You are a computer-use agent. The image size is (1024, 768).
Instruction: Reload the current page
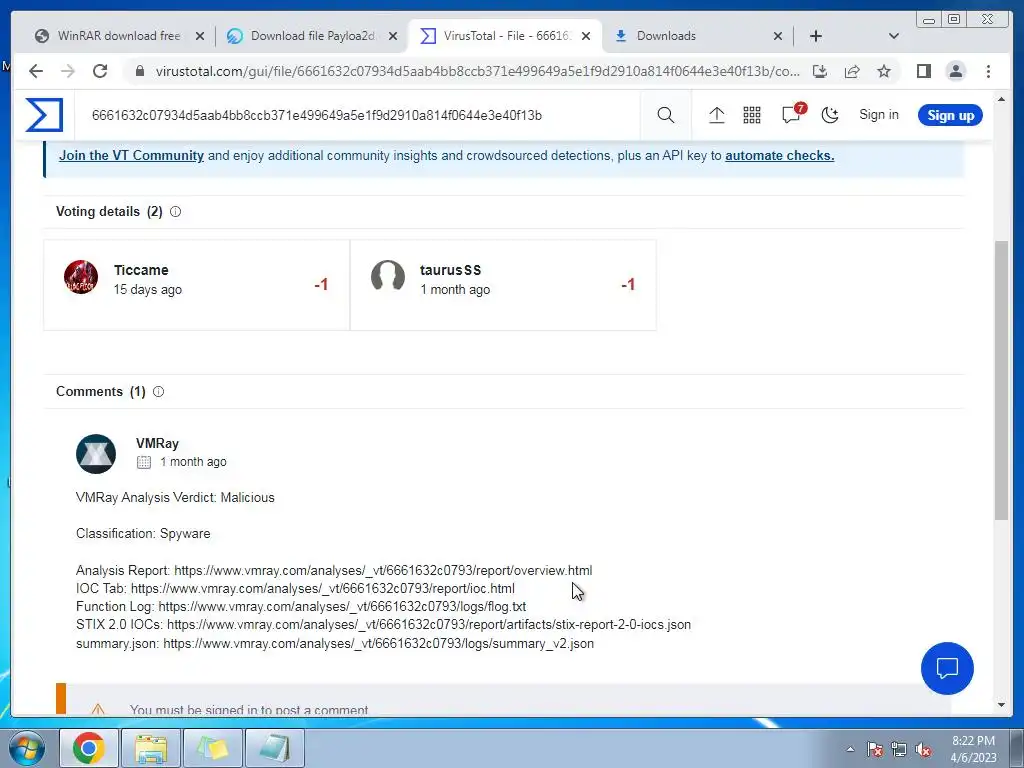click(x=100, y=71)
